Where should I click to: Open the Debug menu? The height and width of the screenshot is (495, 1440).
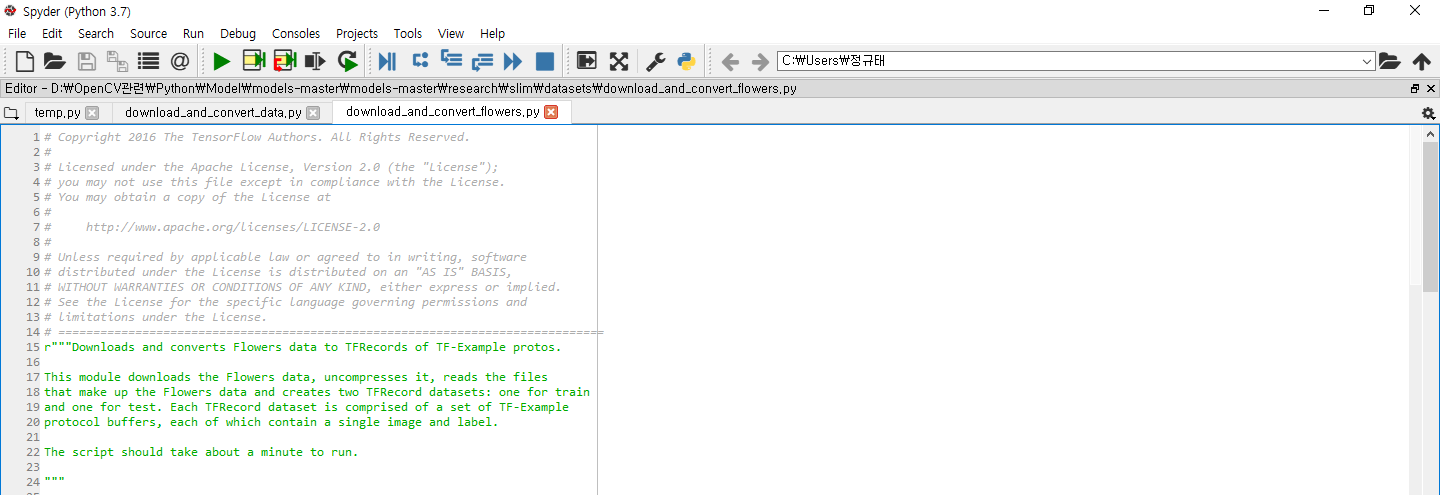pyautogui.click(x=238, y=33)
